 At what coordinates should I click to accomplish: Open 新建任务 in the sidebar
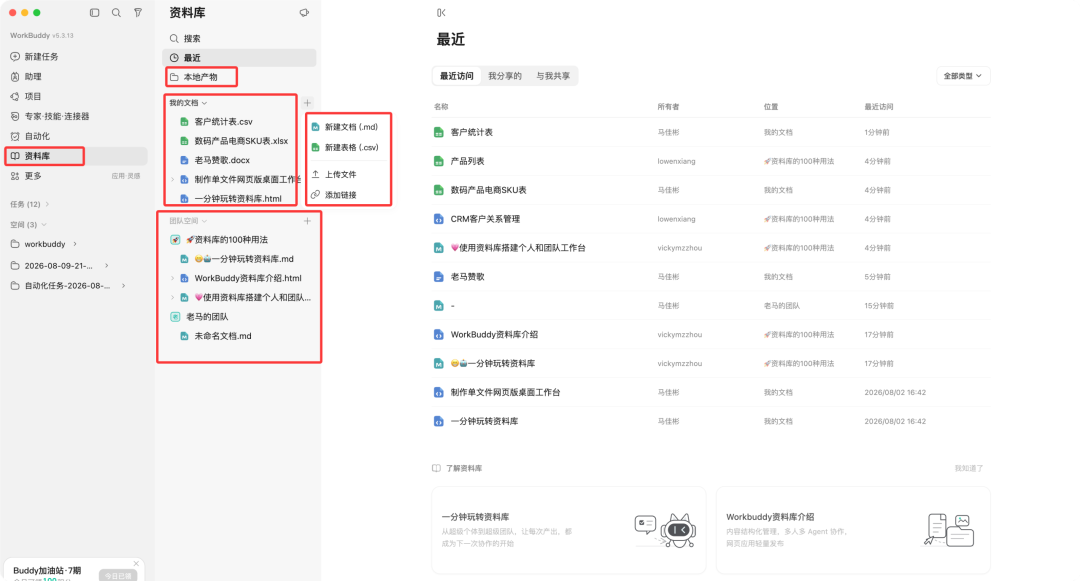[x=41, y=56]
